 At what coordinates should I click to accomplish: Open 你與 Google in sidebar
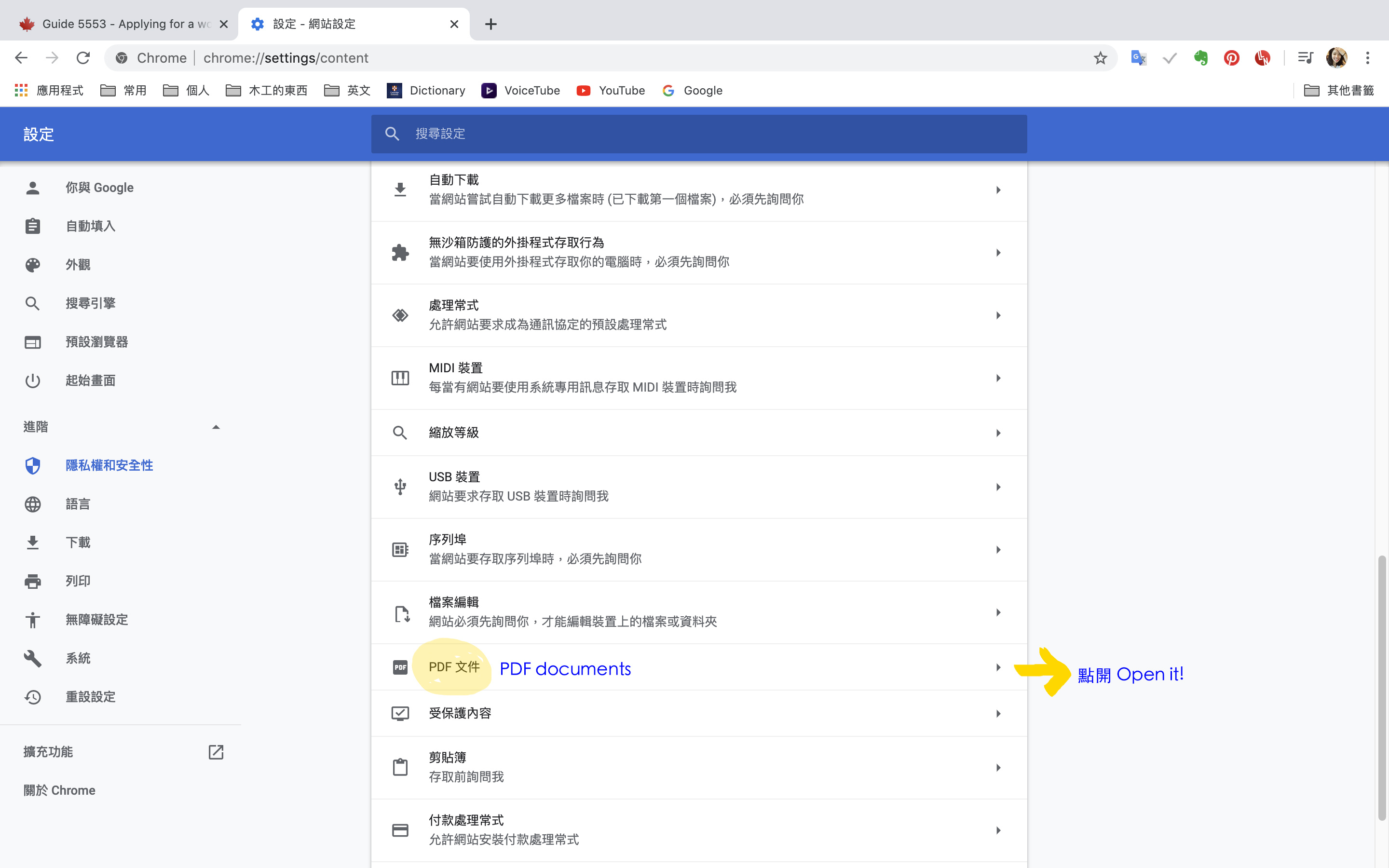click(x=99, y=188)
